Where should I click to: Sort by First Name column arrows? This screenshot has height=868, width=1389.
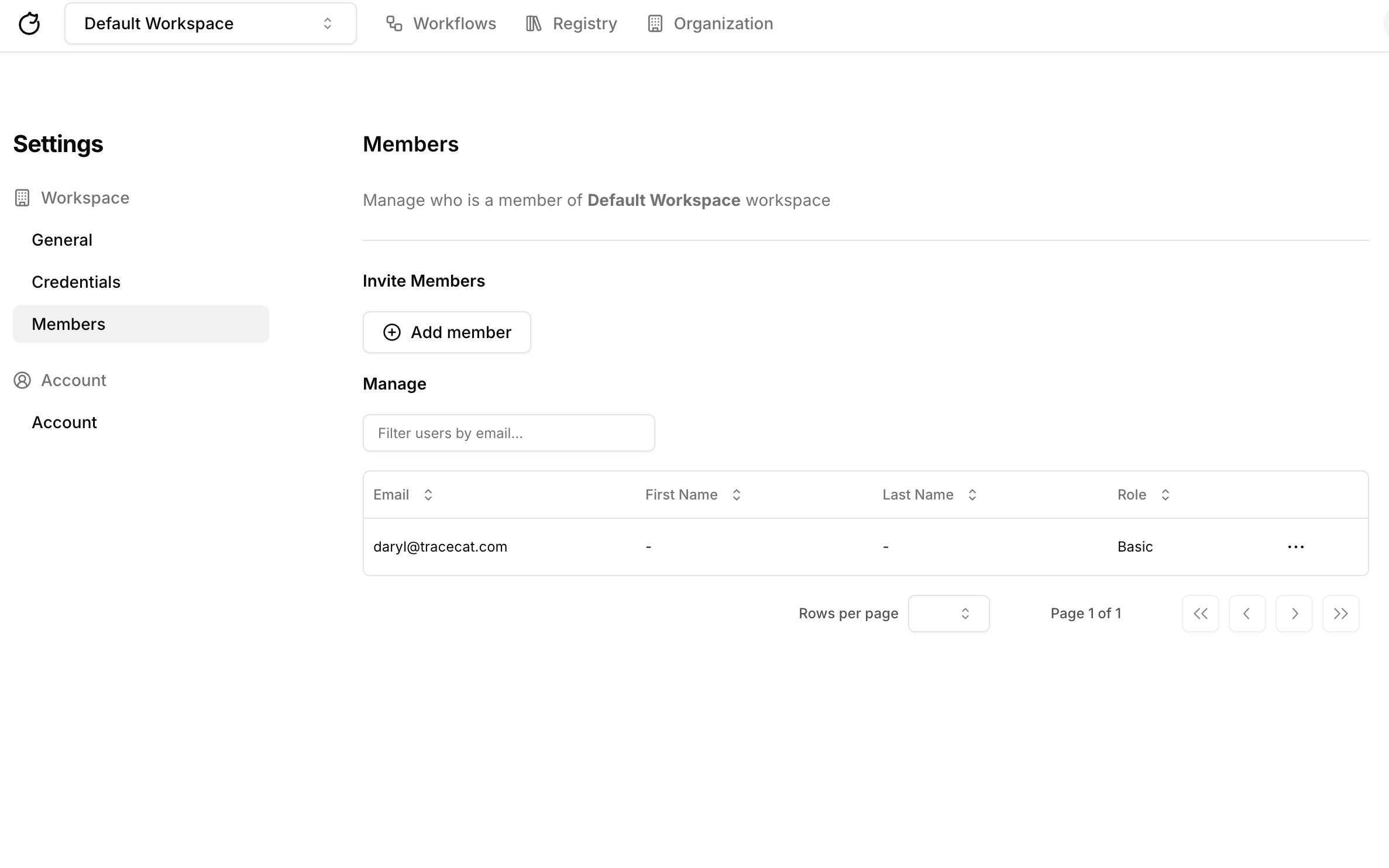737,495
